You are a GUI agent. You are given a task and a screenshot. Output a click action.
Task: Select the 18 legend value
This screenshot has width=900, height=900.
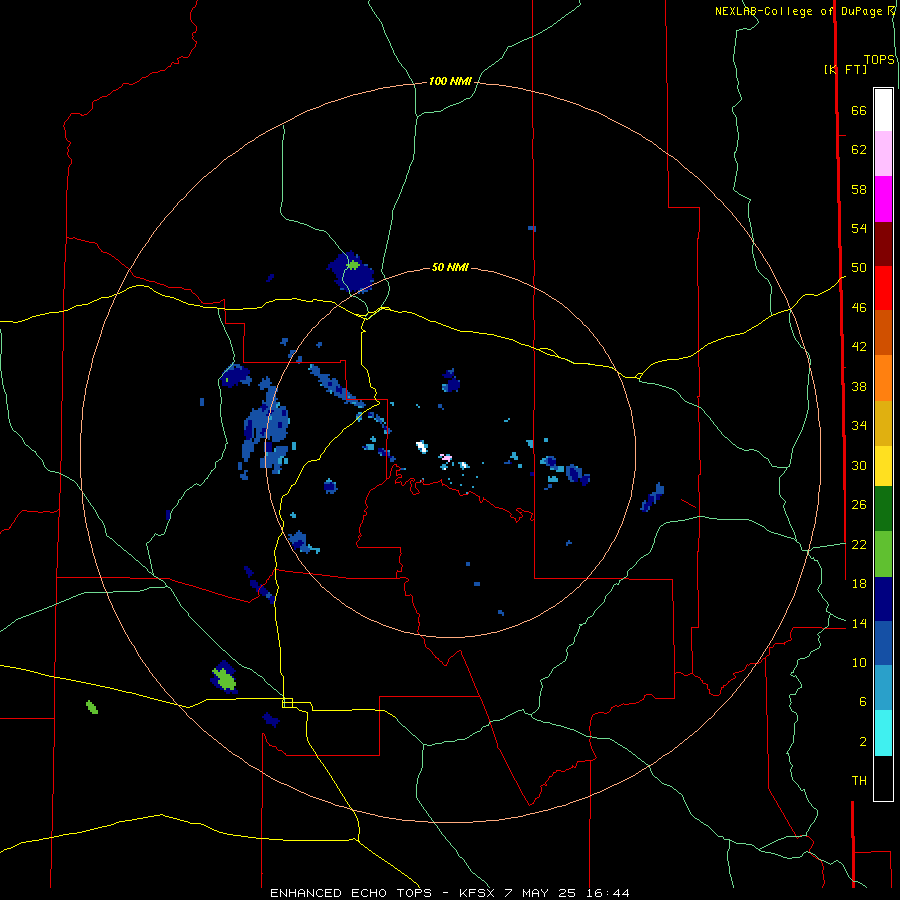pyautogui.click(x=859, y=584)
